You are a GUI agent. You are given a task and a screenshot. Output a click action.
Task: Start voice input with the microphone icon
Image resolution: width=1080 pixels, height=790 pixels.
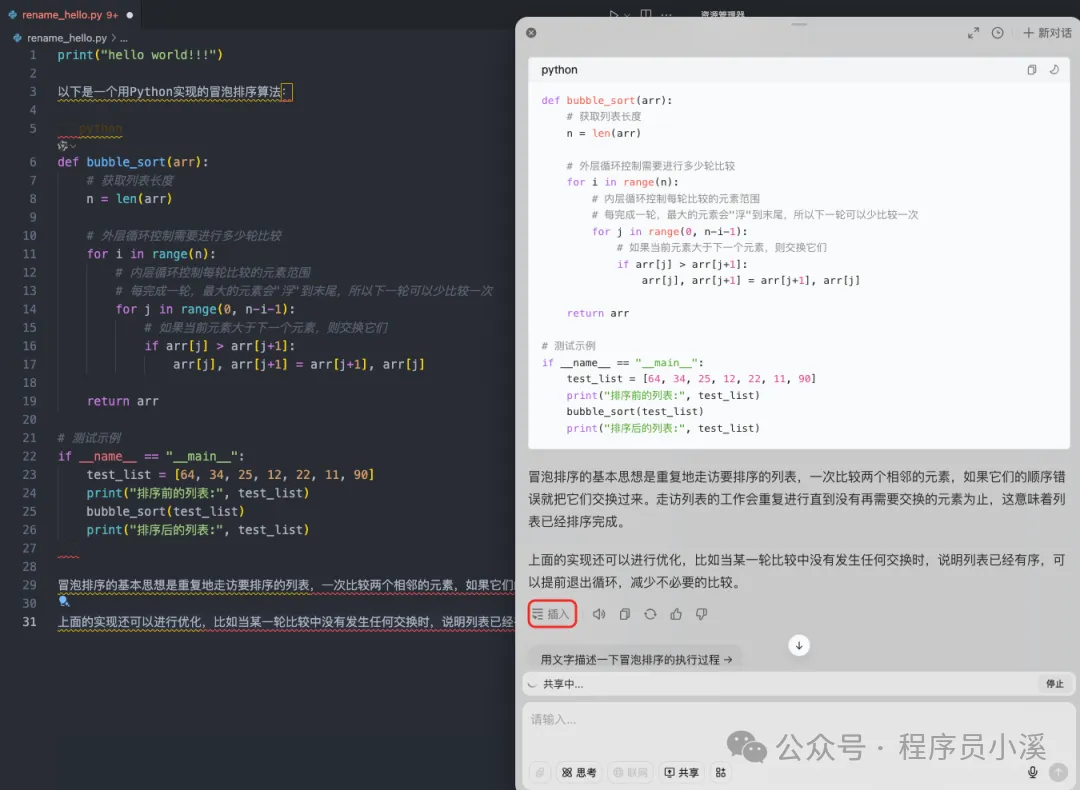click(1032, 772)
